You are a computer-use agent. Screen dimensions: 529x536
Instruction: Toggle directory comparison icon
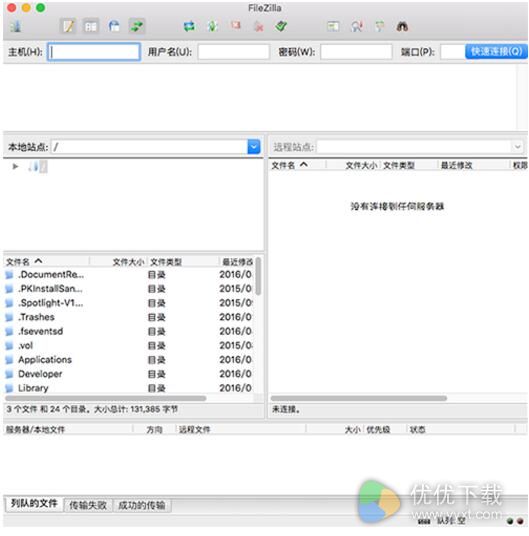point(357,26)
